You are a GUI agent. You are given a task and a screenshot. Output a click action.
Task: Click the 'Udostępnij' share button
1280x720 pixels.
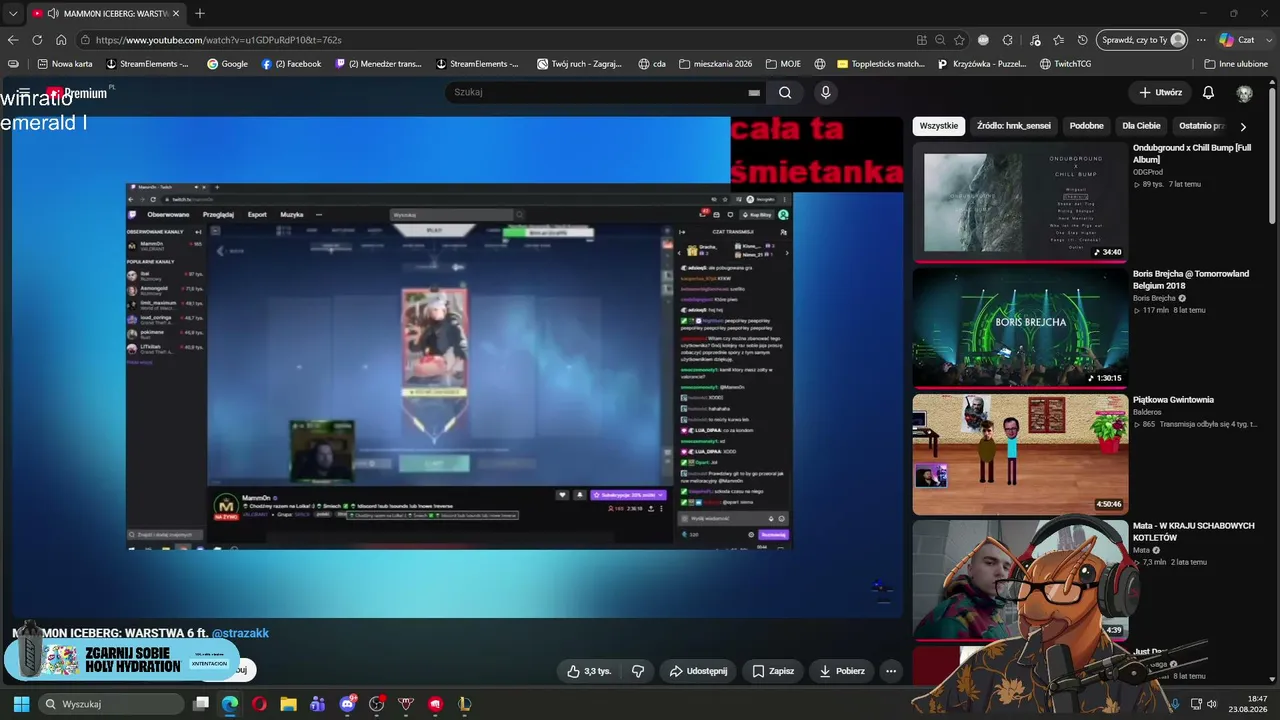(698, 671)
